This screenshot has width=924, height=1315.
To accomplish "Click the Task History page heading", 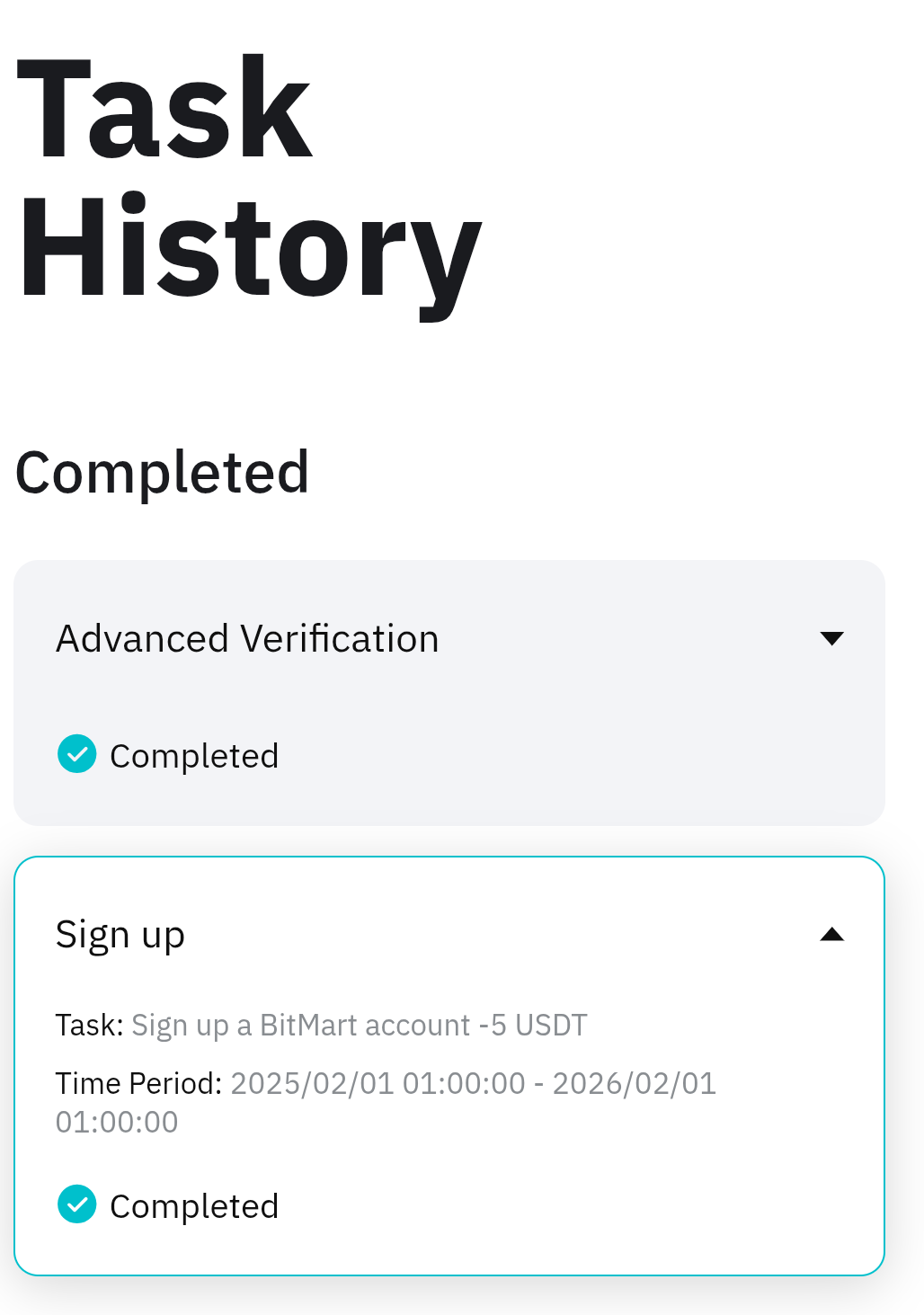I will (250, 178).
